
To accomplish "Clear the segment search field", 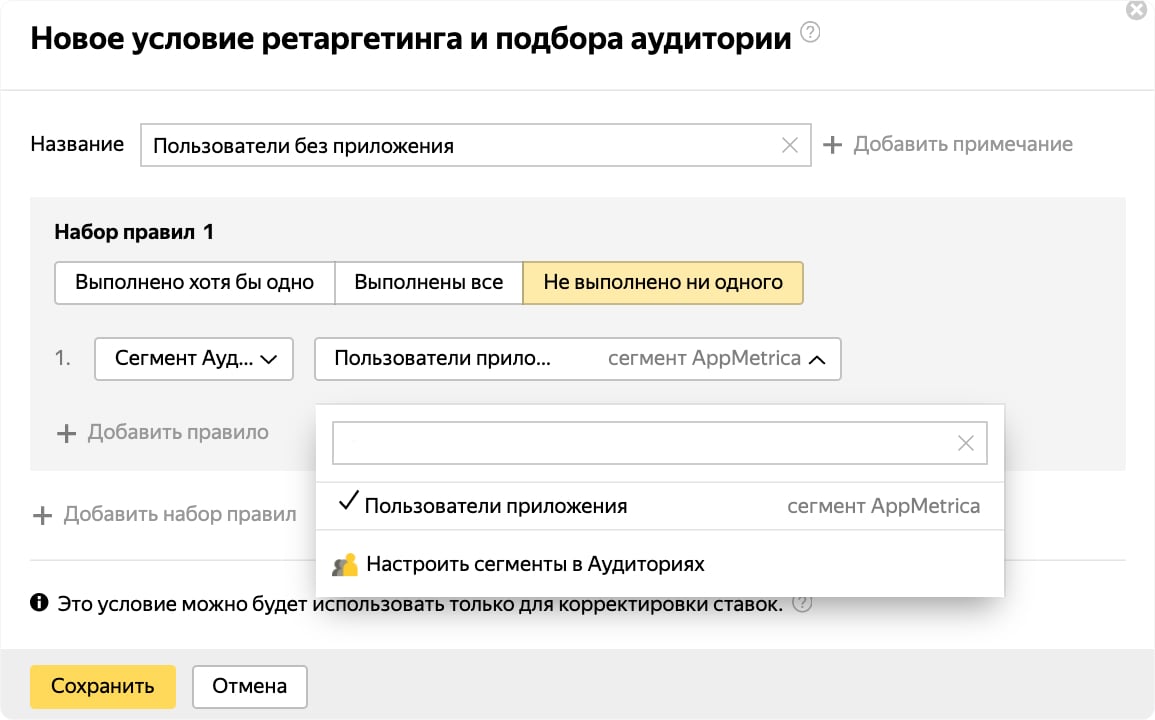I will coord(964,443).
